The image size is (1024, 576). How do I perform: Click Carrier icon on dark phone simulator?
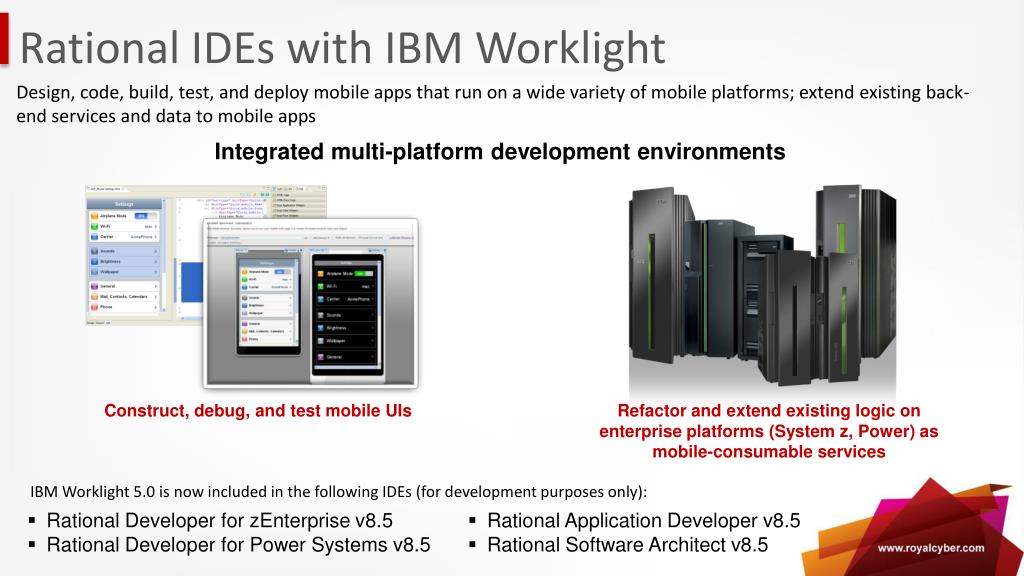tap(321, 298)
